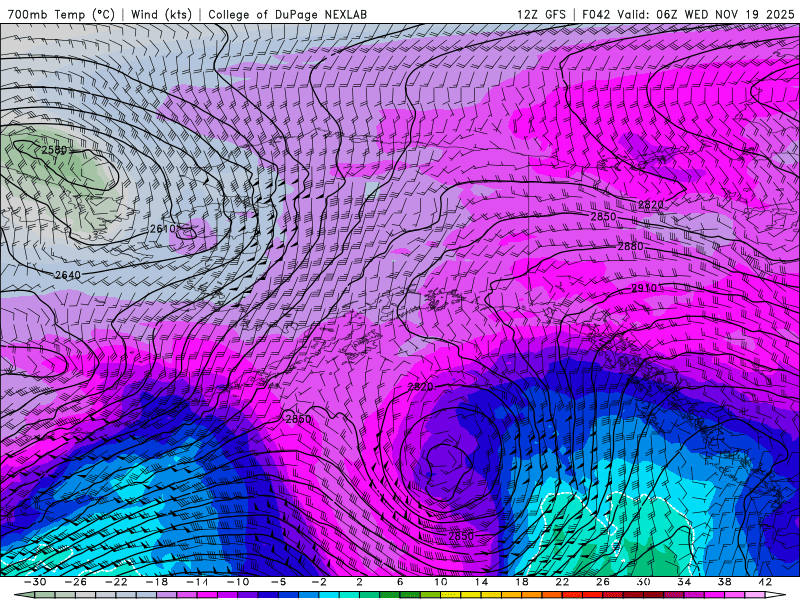Select the 2610 height contour label
Screen dimensions: 800x600
coord(163,229)
